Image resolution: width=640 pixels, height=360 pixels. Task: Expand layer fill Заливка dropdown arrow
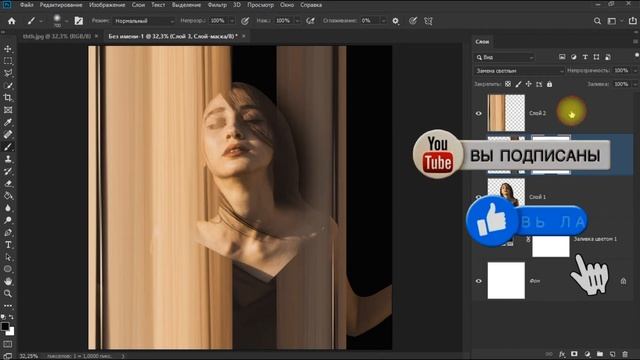pos(635,84)
